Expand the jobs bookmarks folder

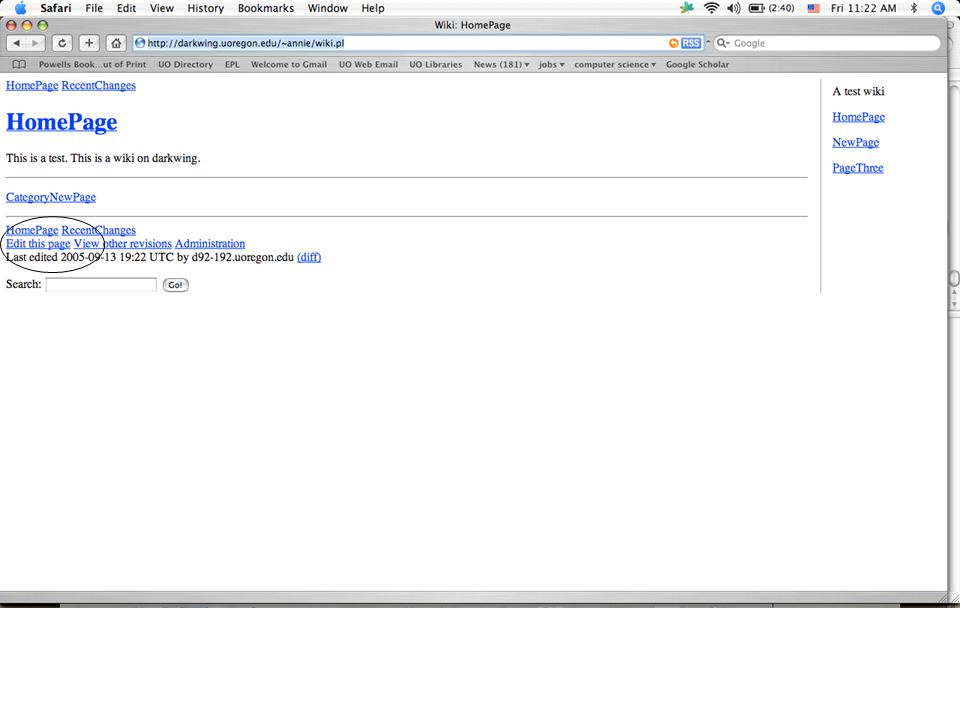552,64
